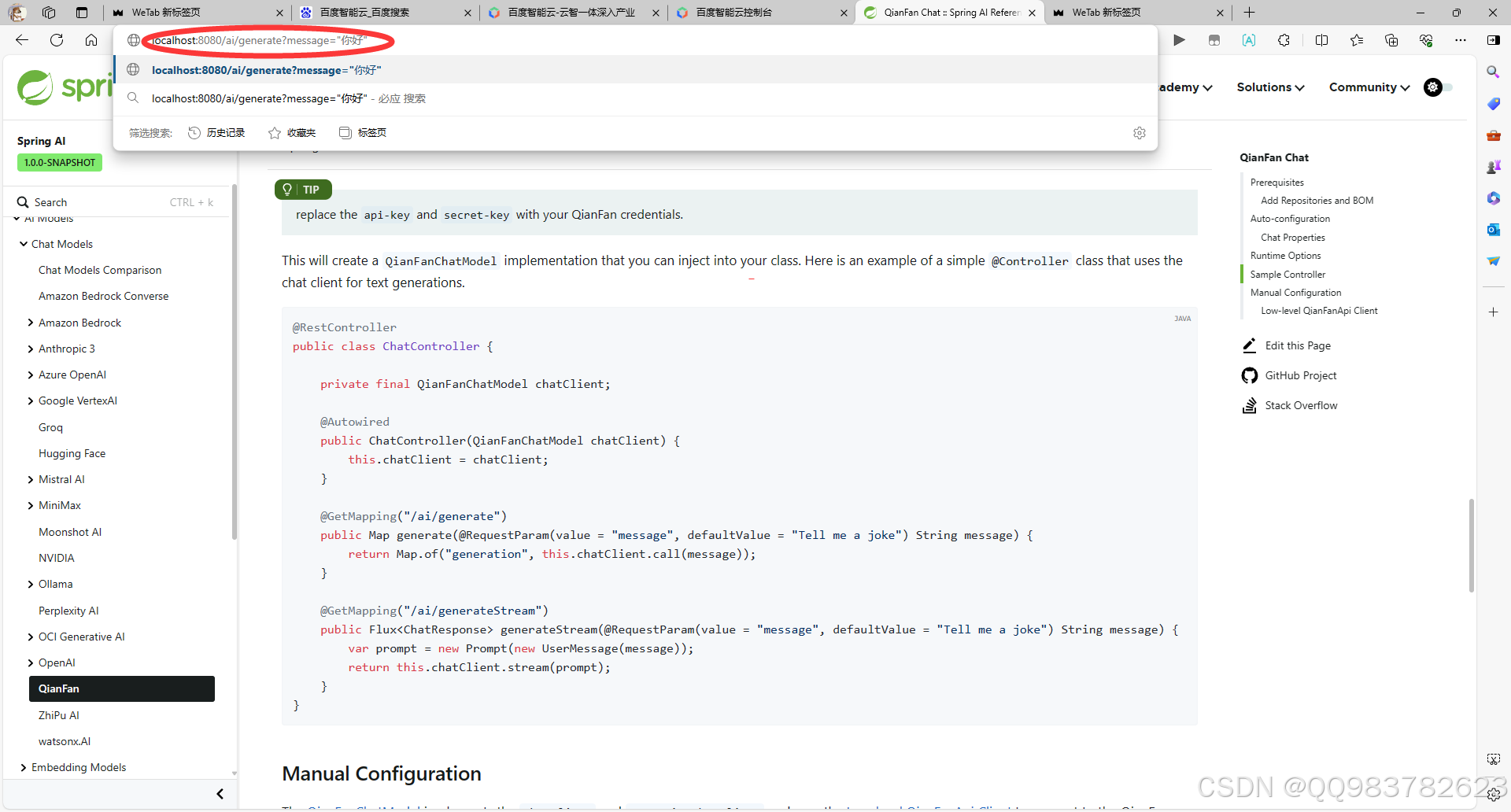
Task: Filter suggestions by tabs (标签页)
Action: [363, 133]
